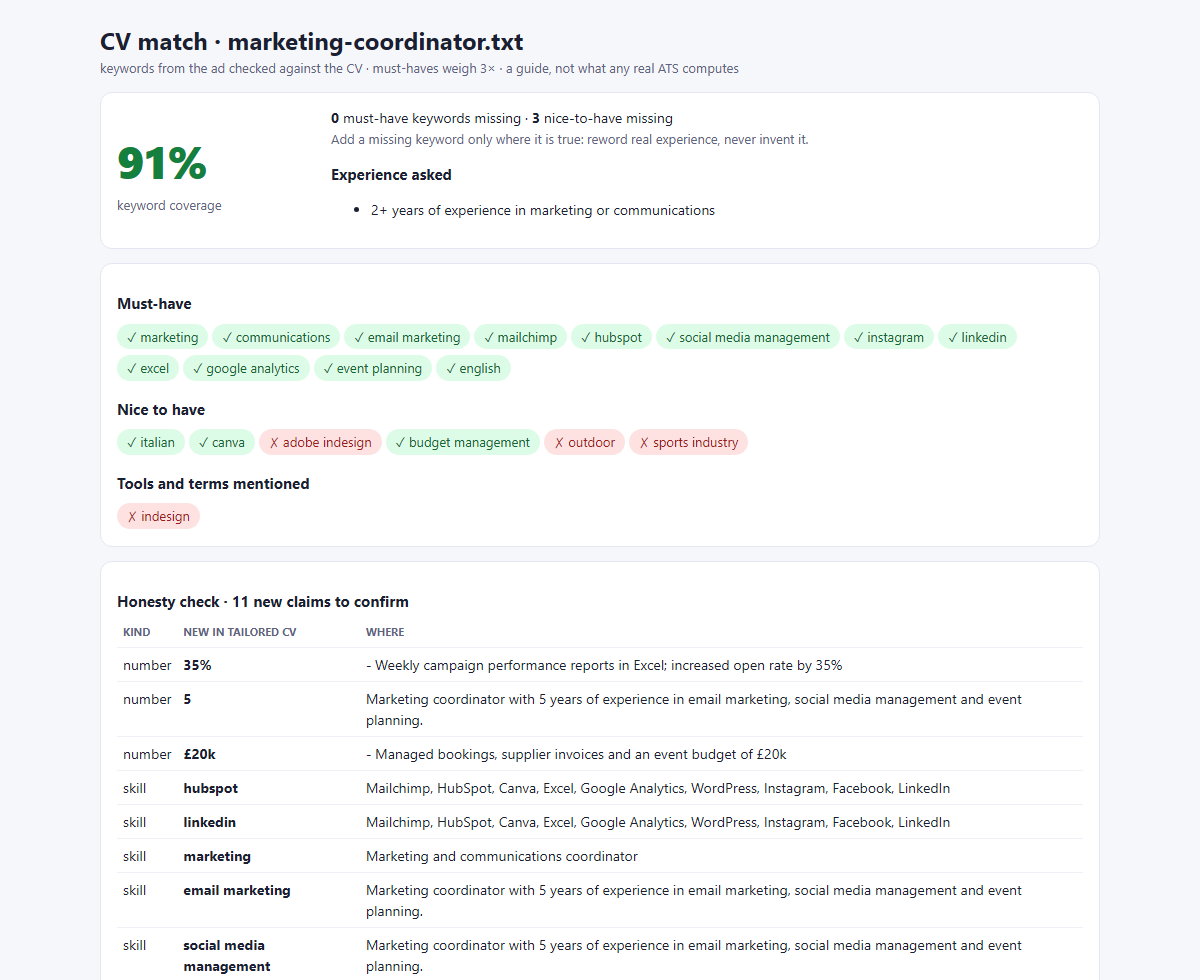1200x980 pixels.
Task: Select the 'mailchimp' keyword chip
Action: 520,337
